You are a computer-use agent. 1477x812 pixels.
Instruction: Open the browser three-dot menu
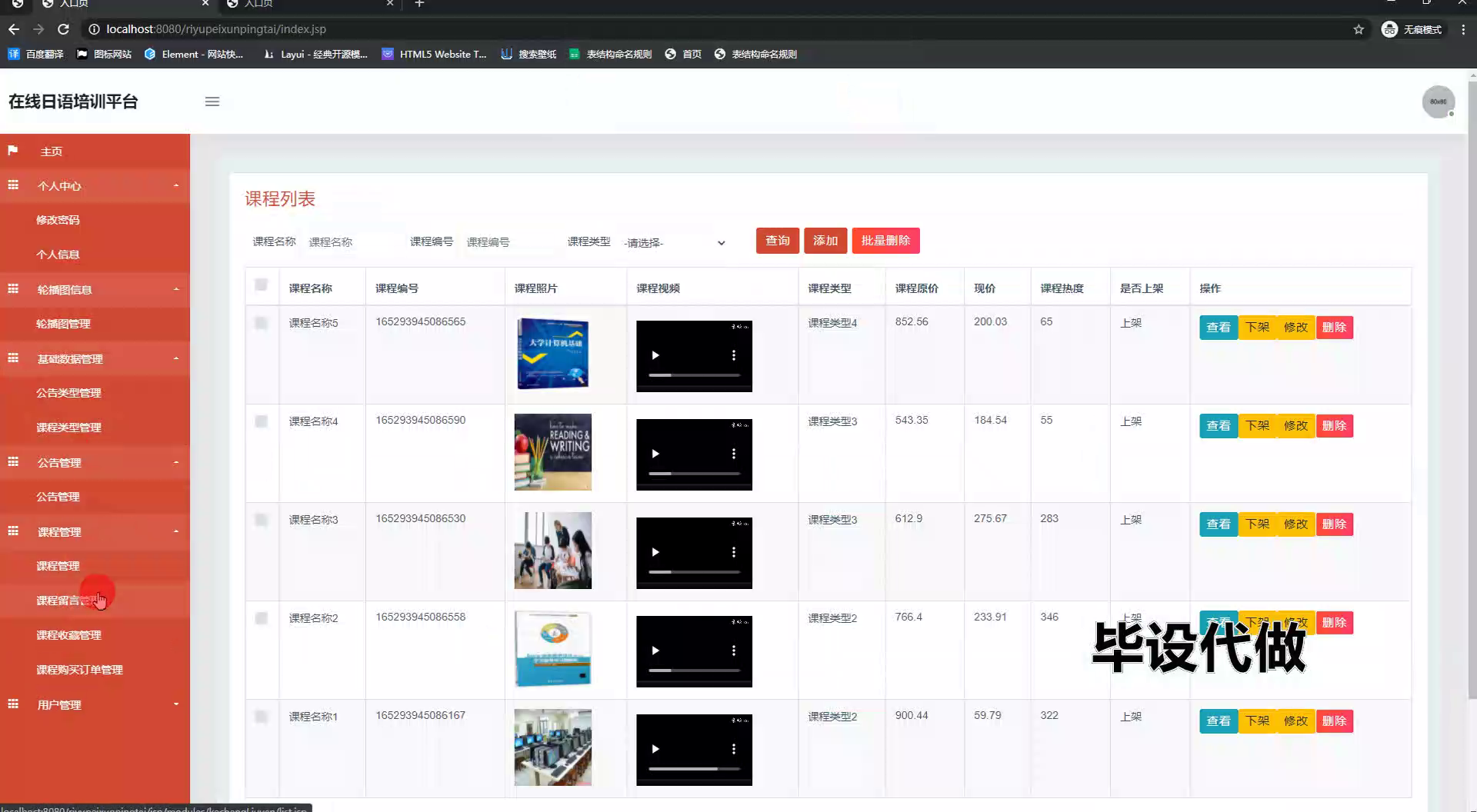pos(1463,29)
